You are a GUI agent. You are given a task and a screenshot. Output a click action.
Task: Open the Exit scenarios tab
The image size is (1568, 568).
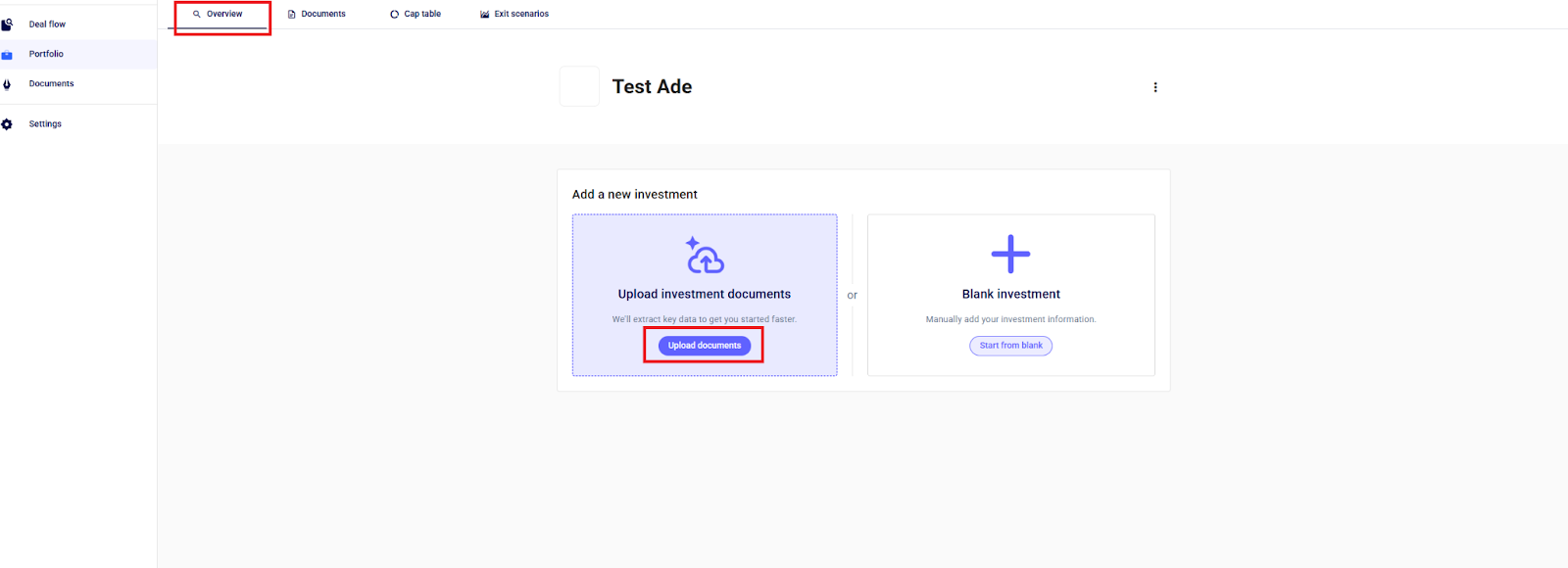tap(520, 15)
